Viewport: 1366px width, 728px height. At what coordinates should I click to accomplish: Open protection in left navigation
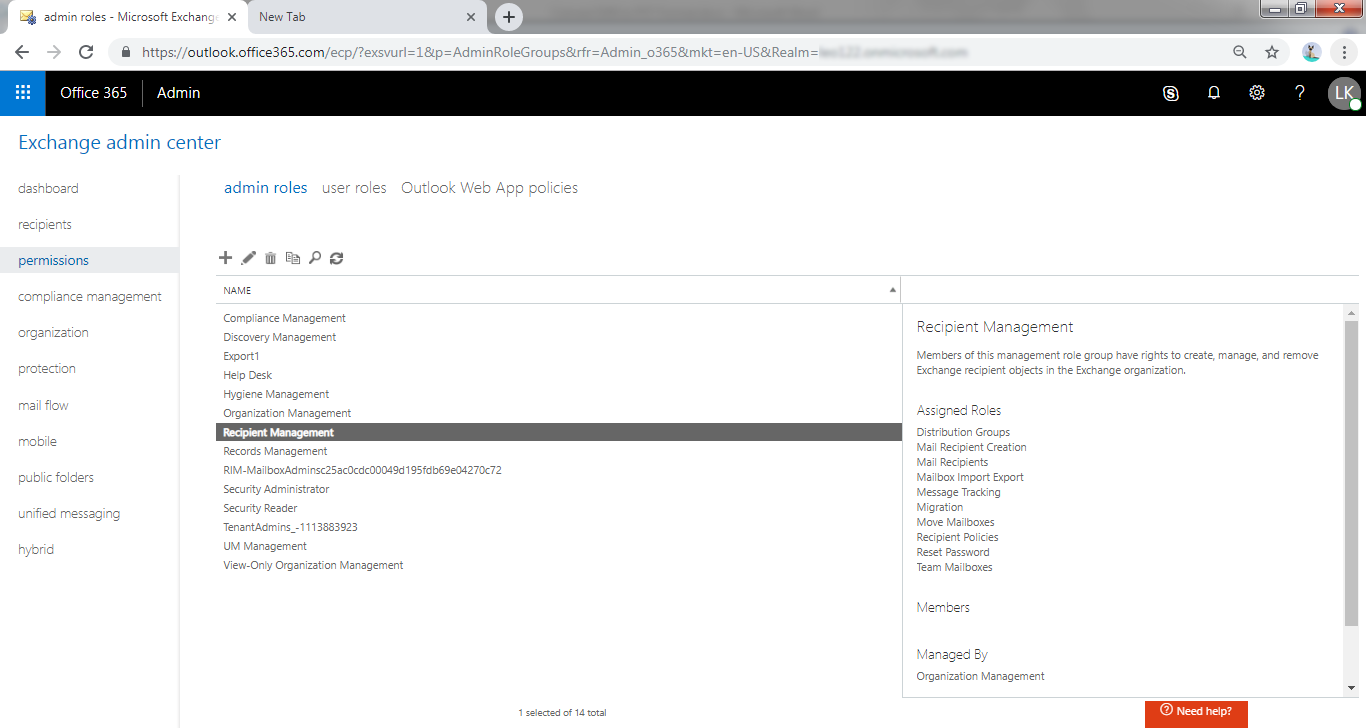click(47, 368)
